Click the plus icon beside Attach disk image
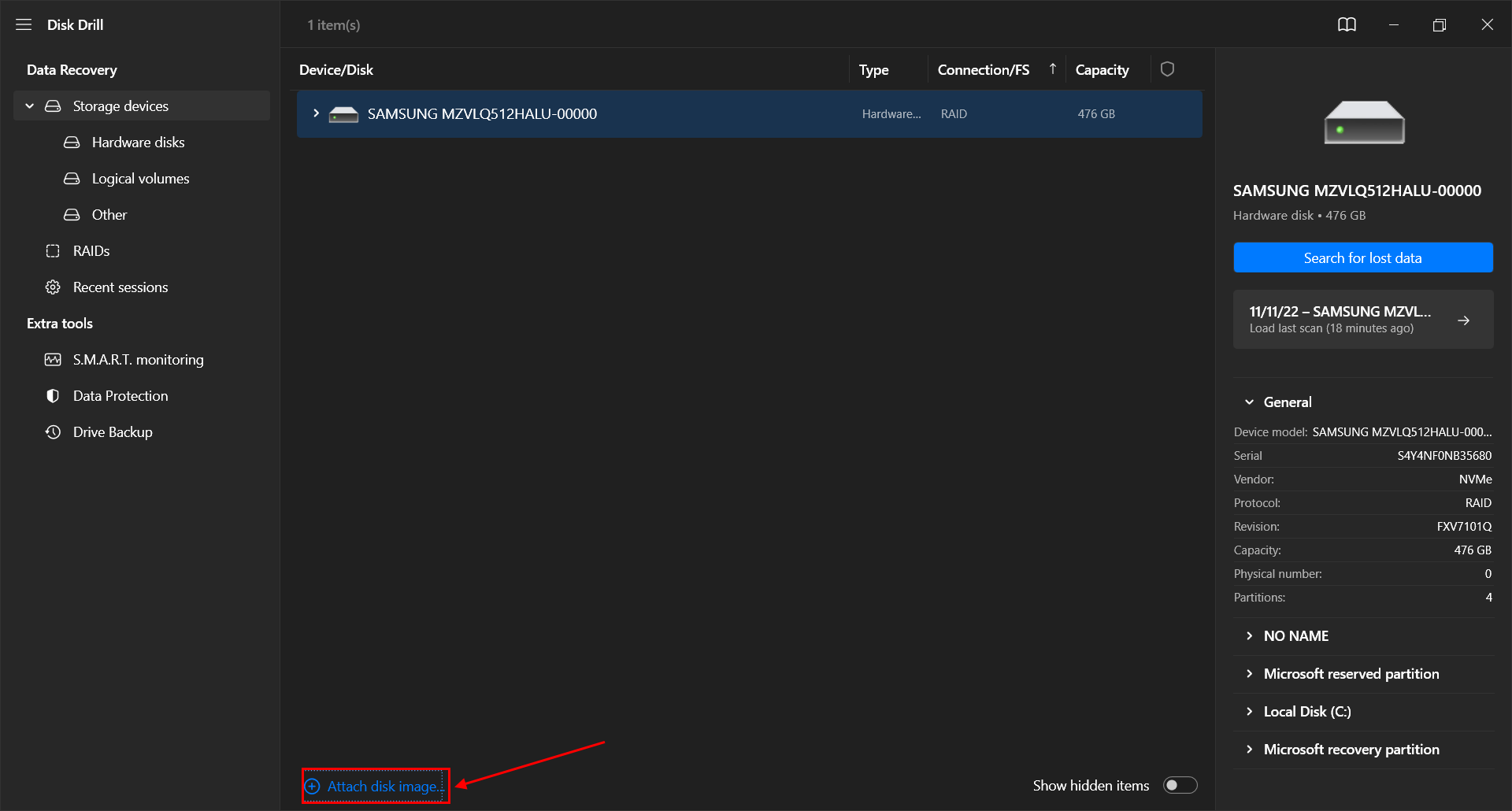The image size is (1512, 811). [313, 786]
